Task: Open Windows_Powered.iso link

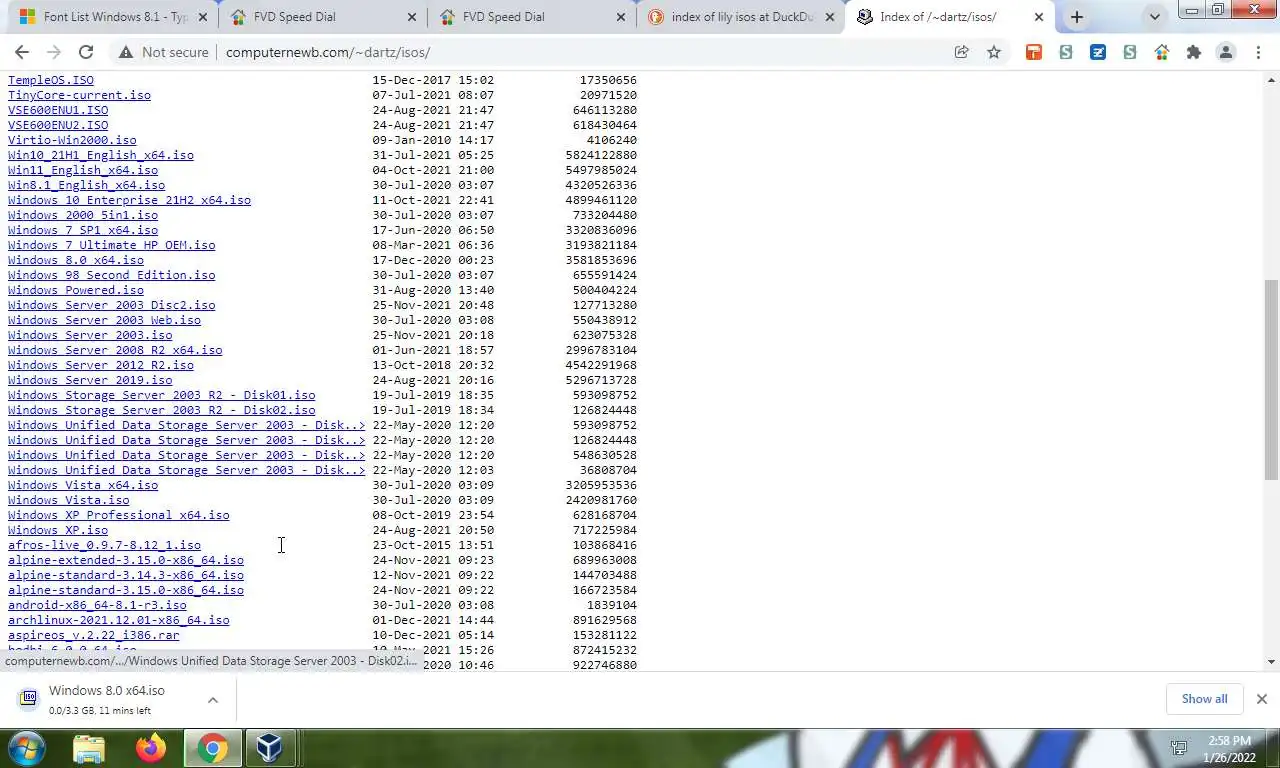Action: [x=76, y=290]
